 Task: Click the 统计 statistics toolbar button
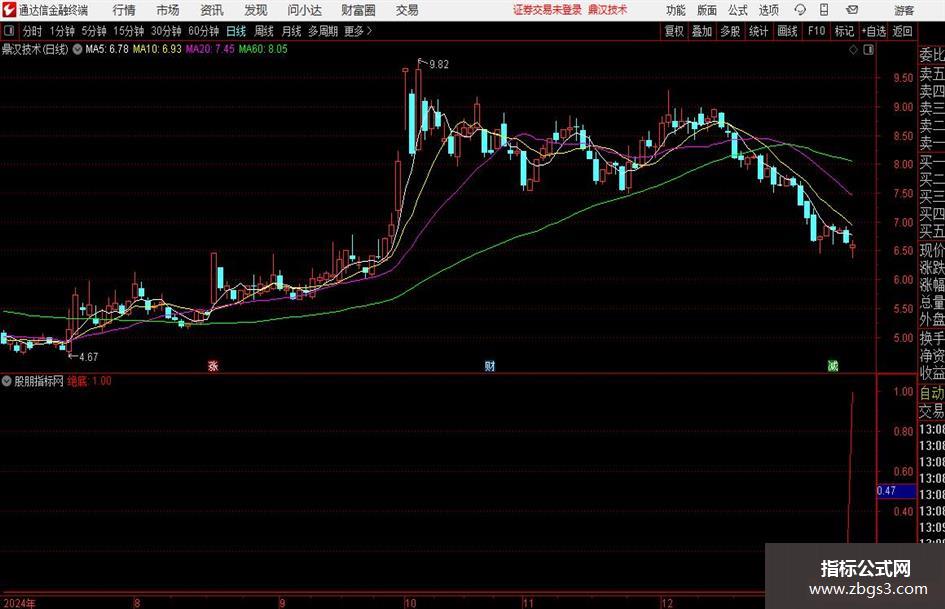click(758, 31)
